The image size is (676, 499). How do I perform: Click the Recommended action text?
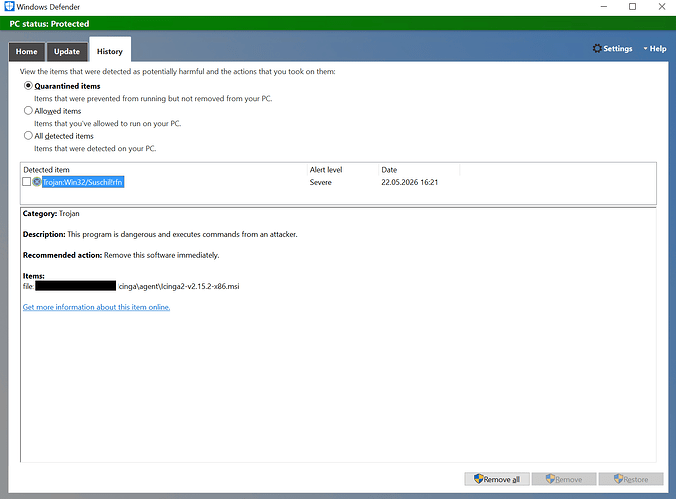point(121,255)
